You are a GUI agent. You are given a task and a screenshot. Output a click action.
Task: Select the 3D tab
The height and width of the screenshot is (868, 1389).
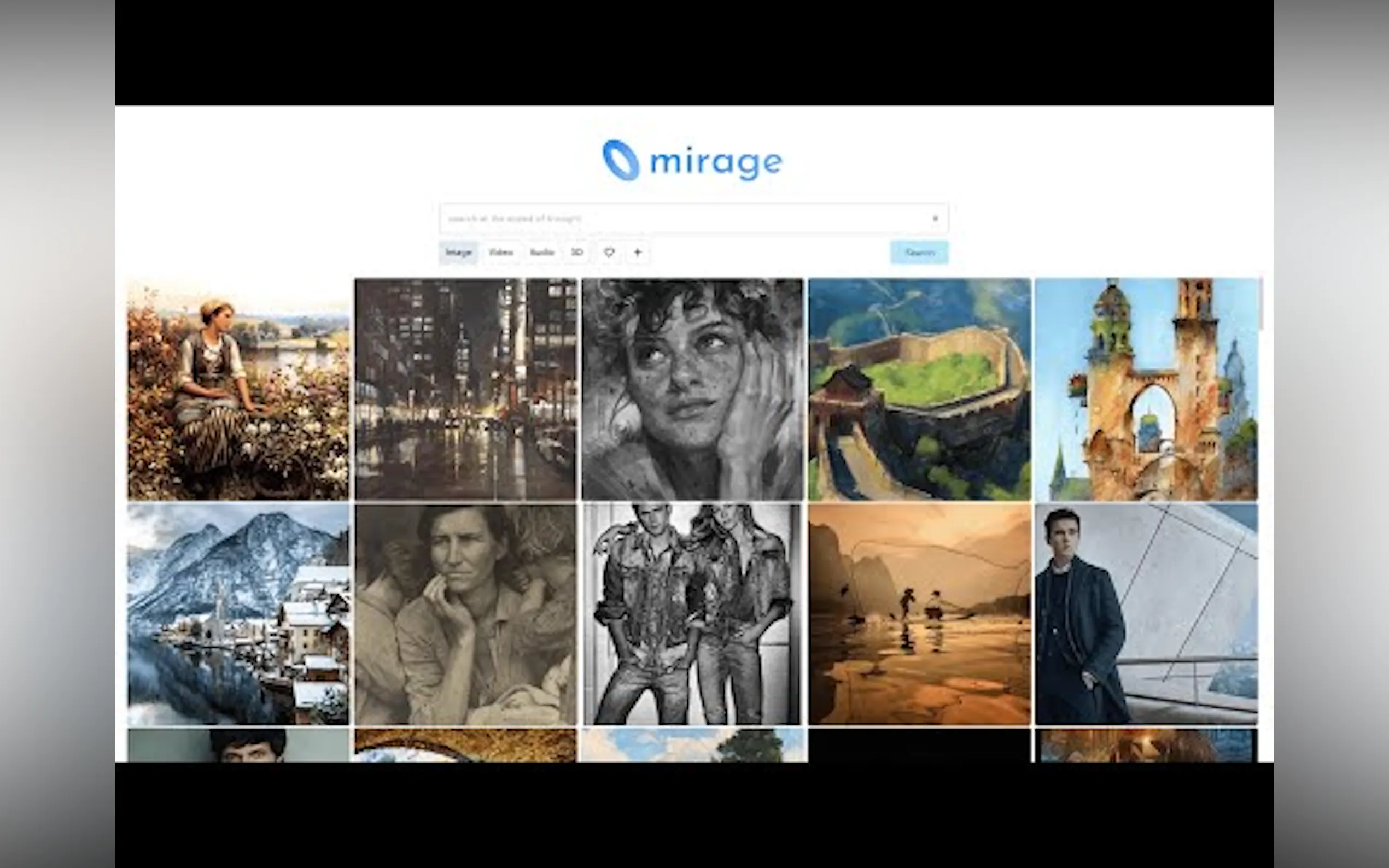point(577,253)
